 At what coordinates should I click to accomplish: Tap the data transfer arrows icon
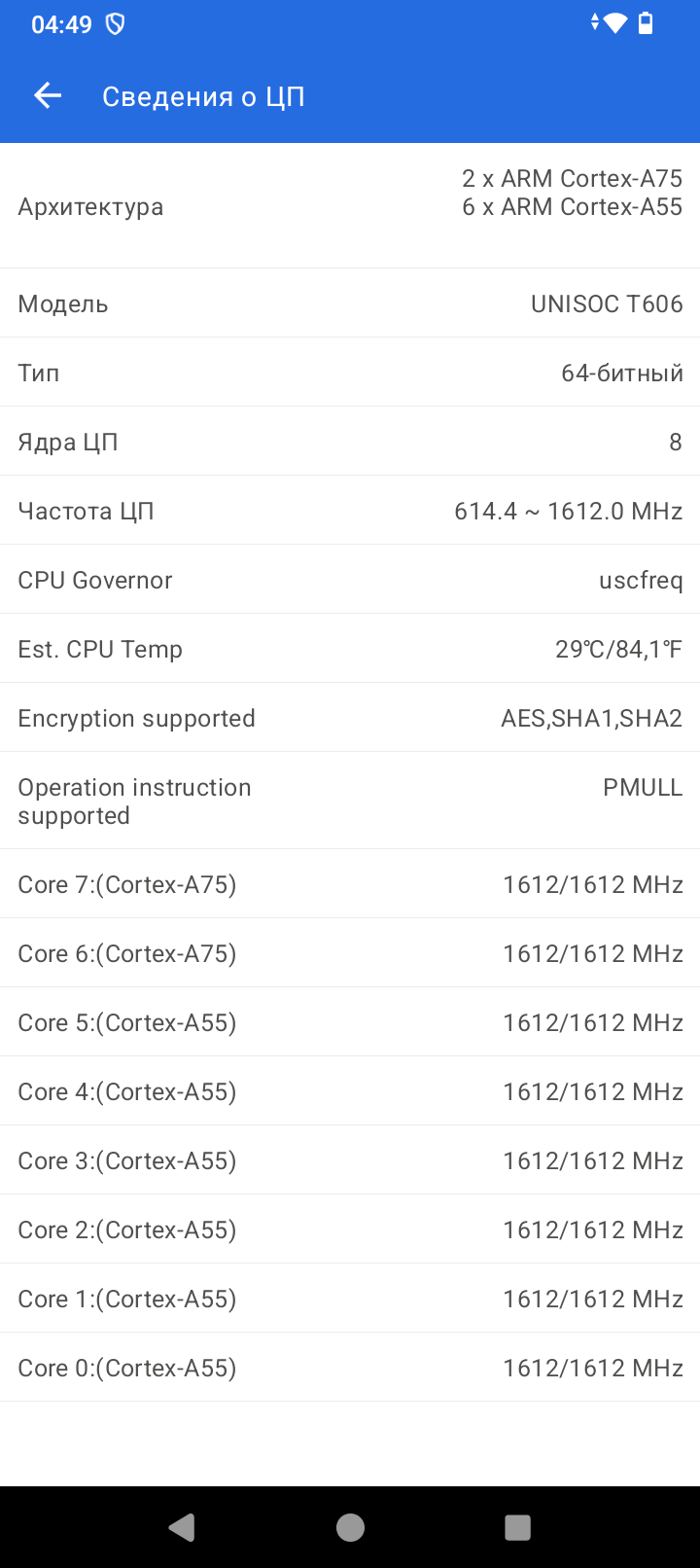click(x=595, y=22)
